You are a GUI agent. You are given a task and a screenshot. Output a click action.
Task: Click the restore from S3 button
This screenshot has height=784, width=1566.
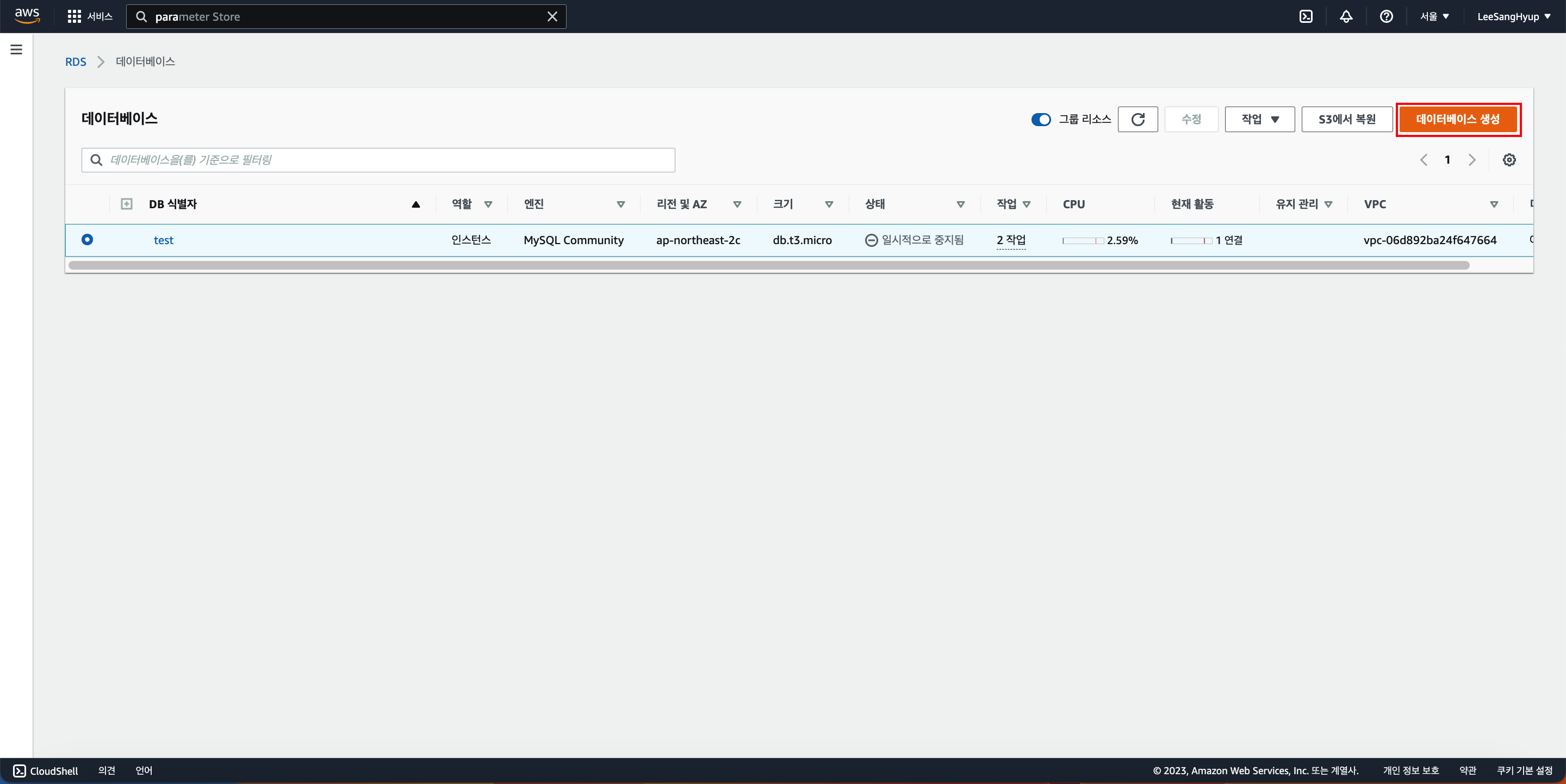tap(1346, 119)
